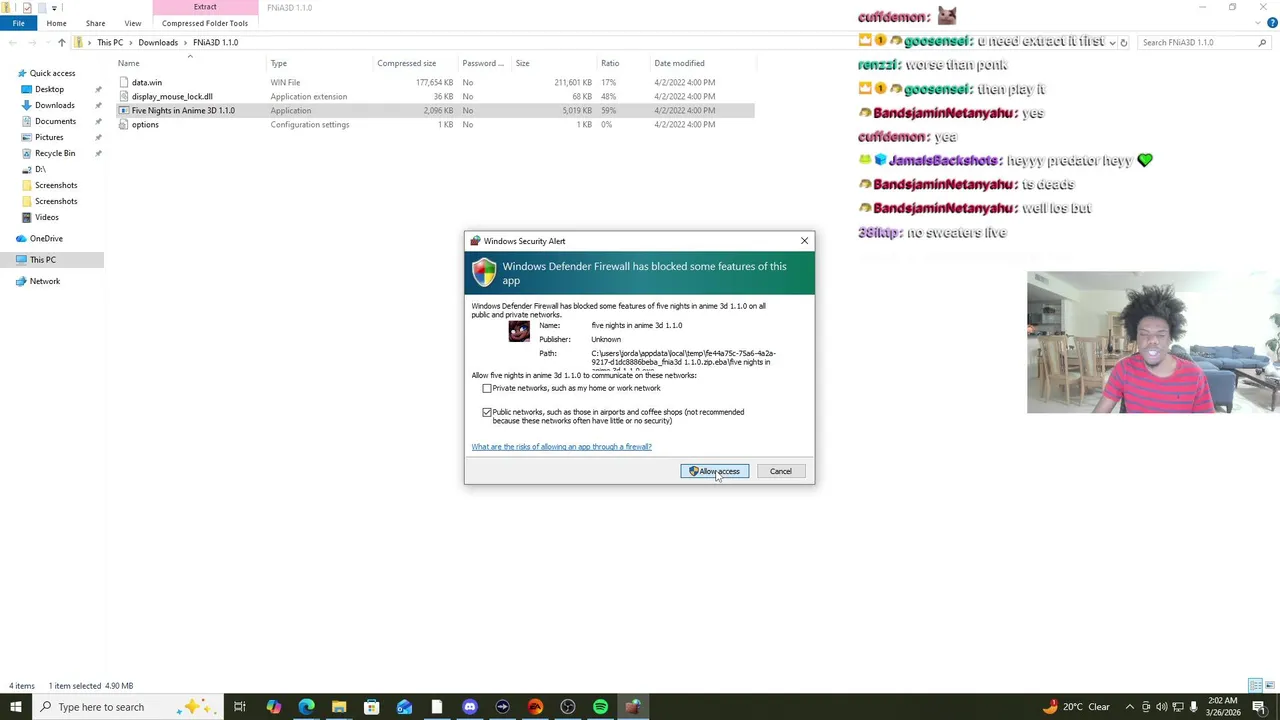The height and width of the screenshot is (720, 1280).
Task: Switch to the View ribbon tab
Action: 133,23
